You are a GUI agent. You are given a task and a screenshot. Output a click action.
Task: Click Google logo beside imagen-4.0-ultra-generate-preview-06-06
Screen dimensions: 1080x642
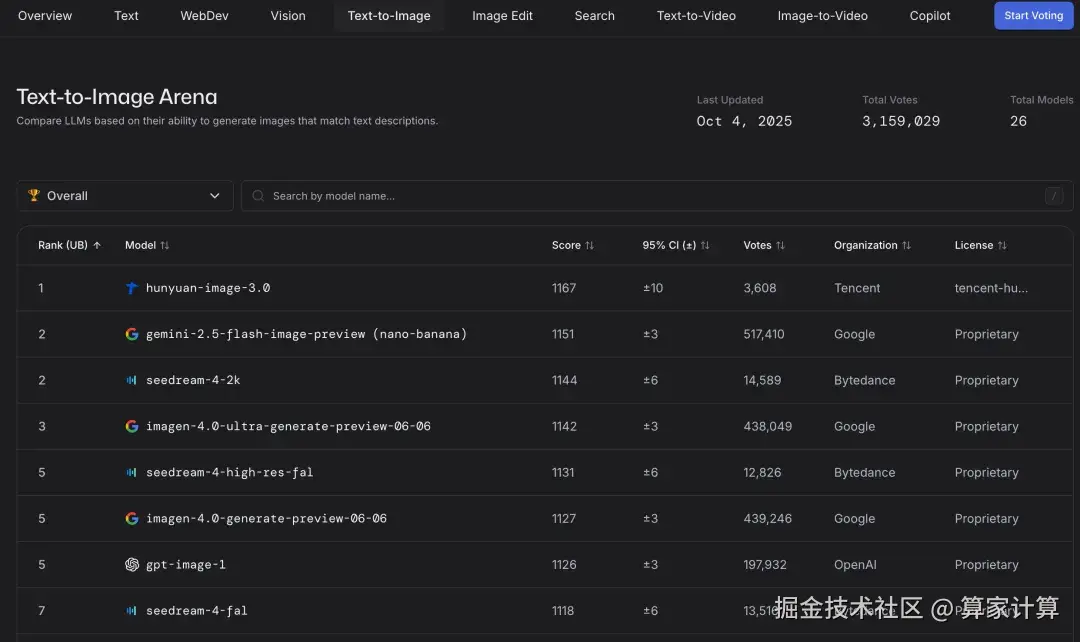132,426
